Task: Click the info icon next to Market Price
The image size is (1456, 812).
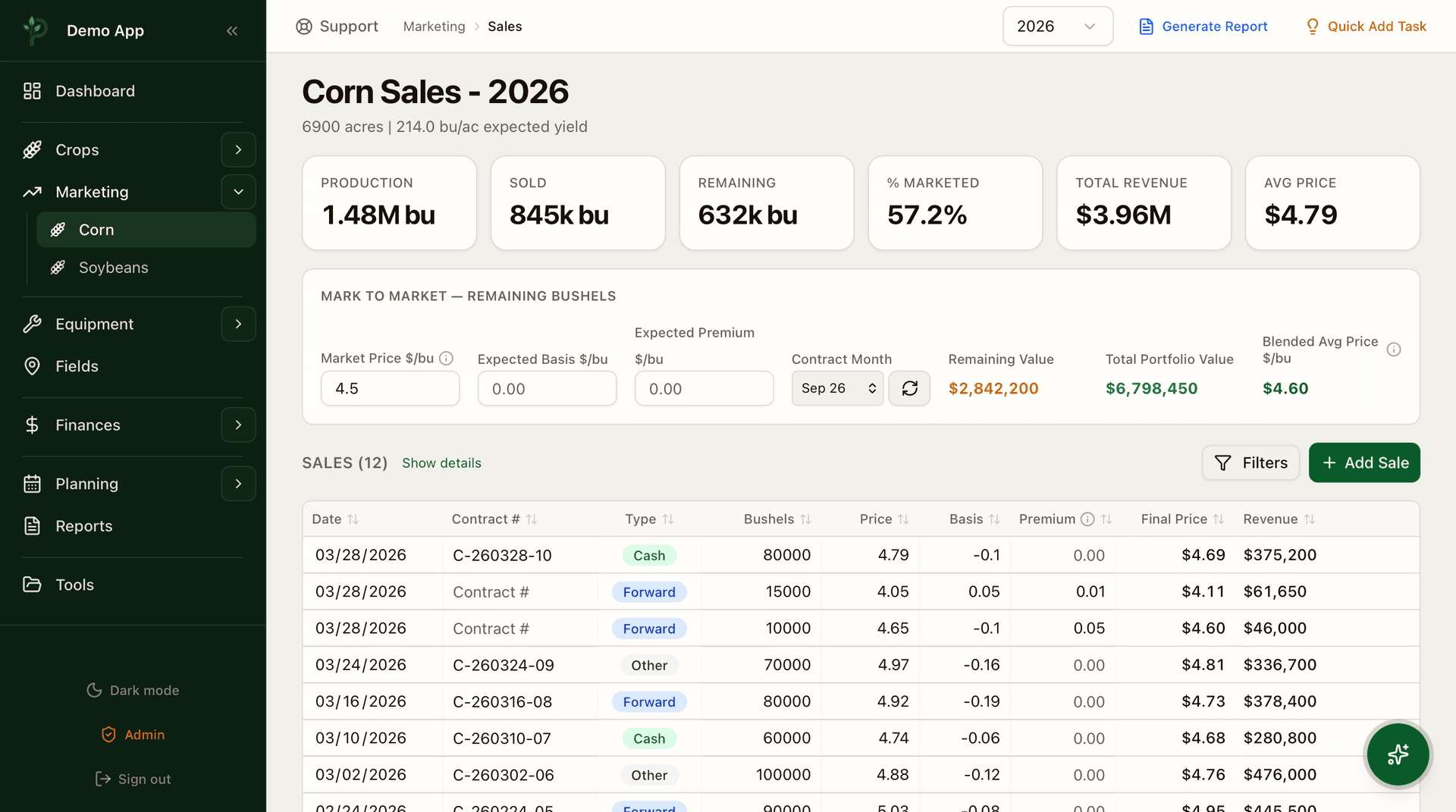Action: point(446,358)
